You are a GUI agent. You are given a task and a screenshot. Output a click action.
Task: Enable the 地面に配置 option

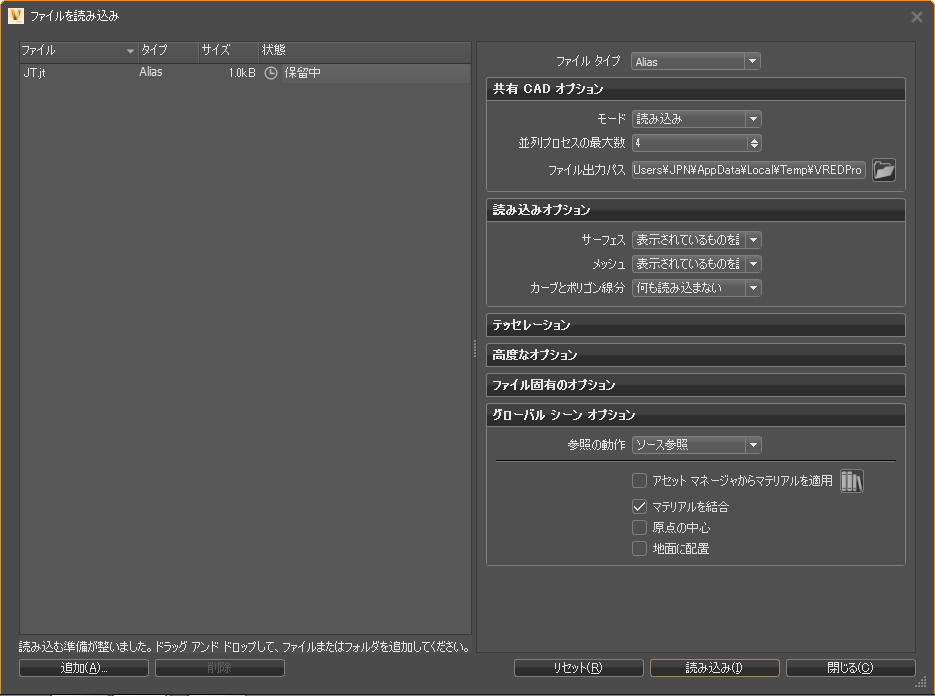point(639,548)
